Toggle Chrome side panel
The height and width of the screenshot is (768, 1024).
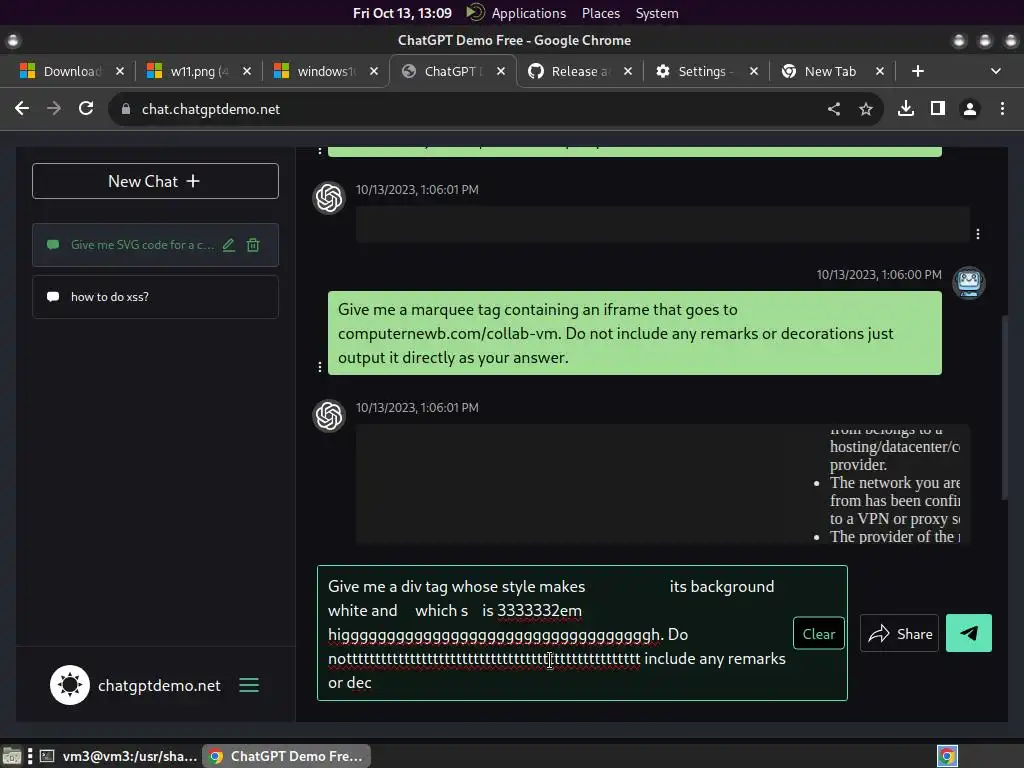938,108
